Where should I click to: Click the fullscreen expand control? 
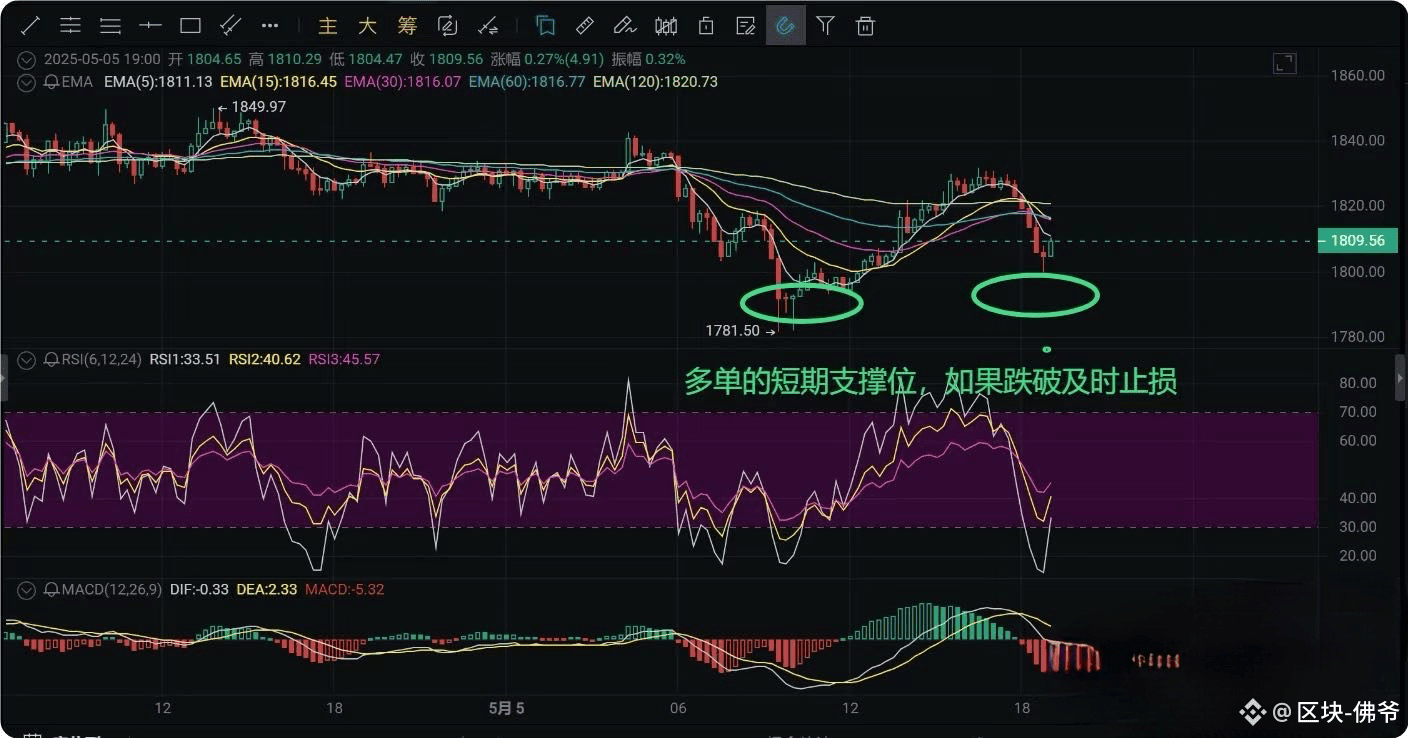(1284, 62)
